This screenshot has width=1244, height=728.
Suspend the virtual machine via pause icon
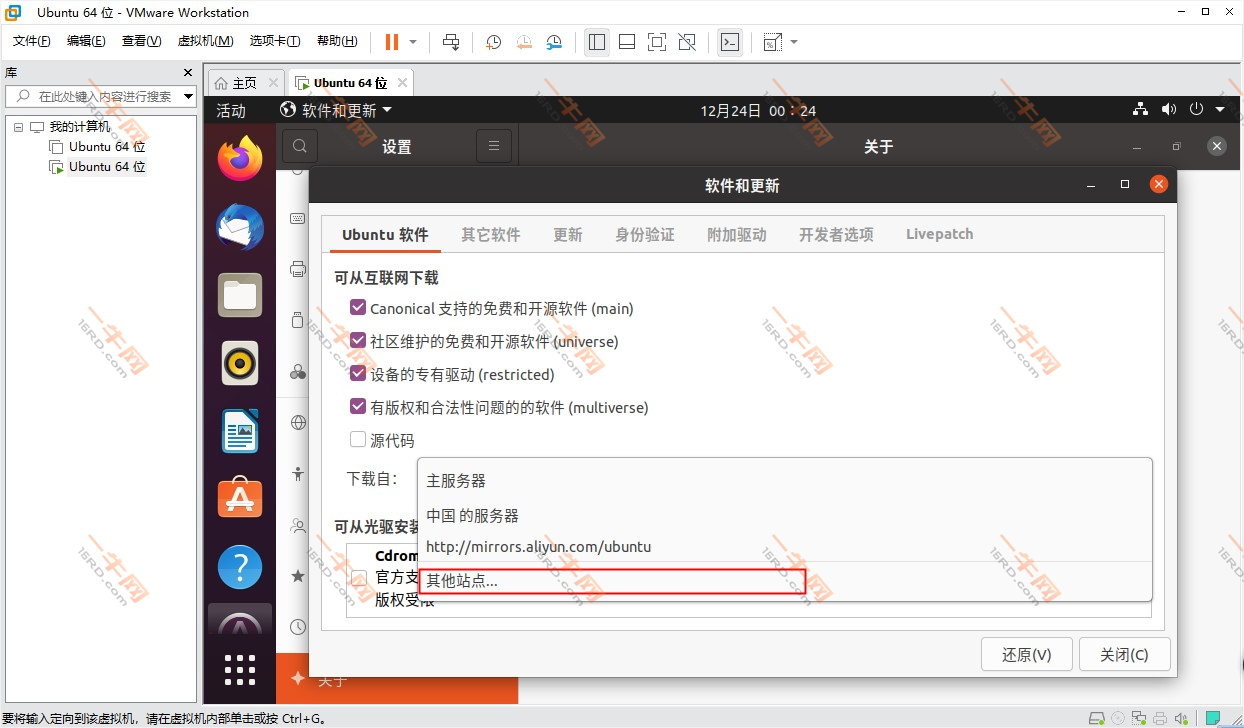tap(390, 41)
